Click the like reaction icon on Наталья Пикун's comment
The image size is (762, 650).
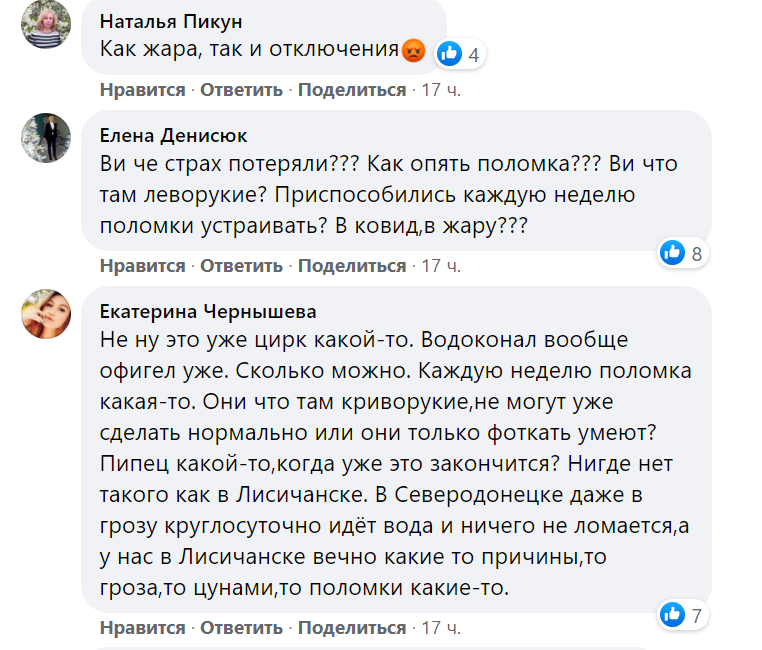(x=450, y=54)
